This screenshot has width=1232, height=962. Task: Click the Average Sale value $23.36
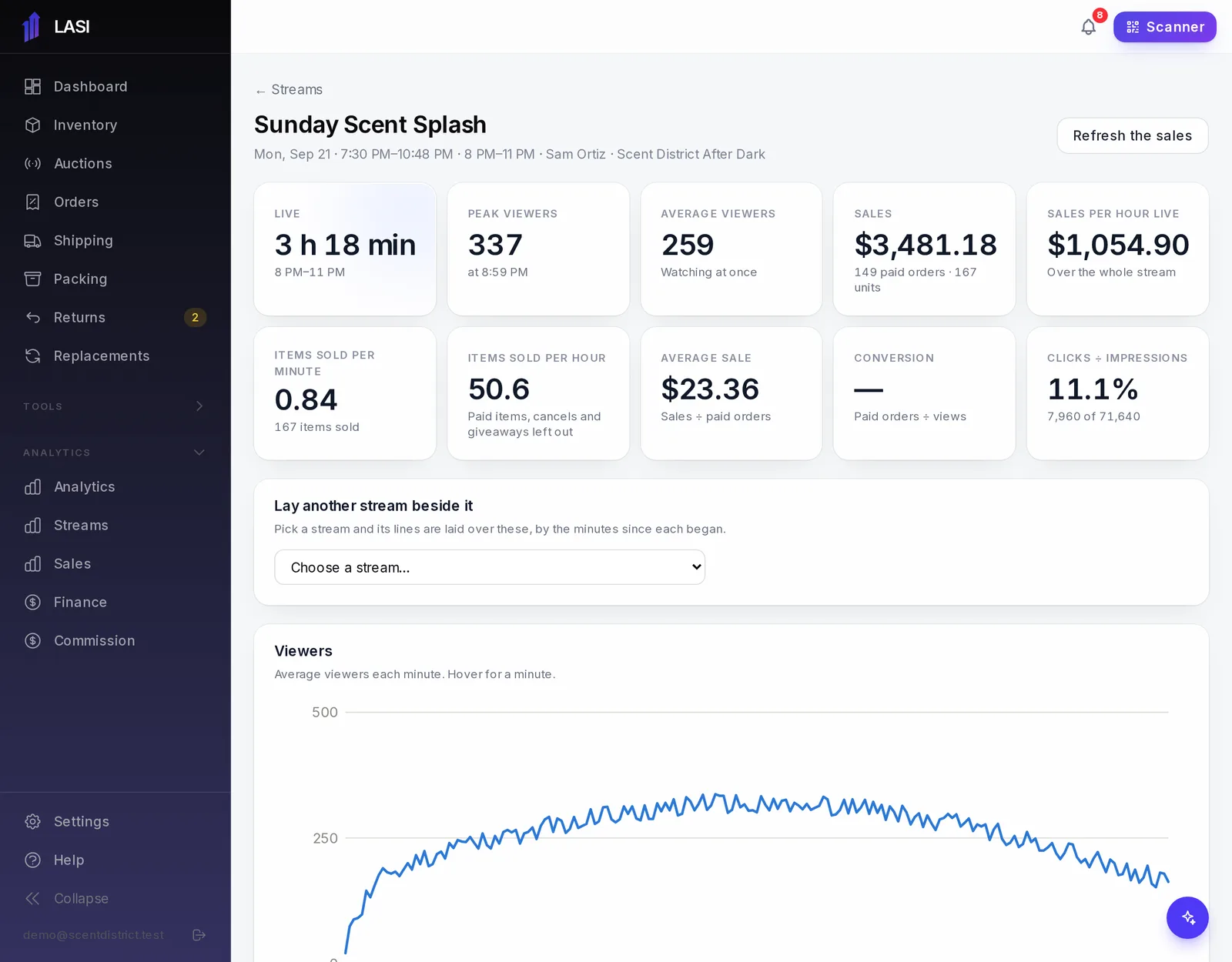tap(710, 389)
